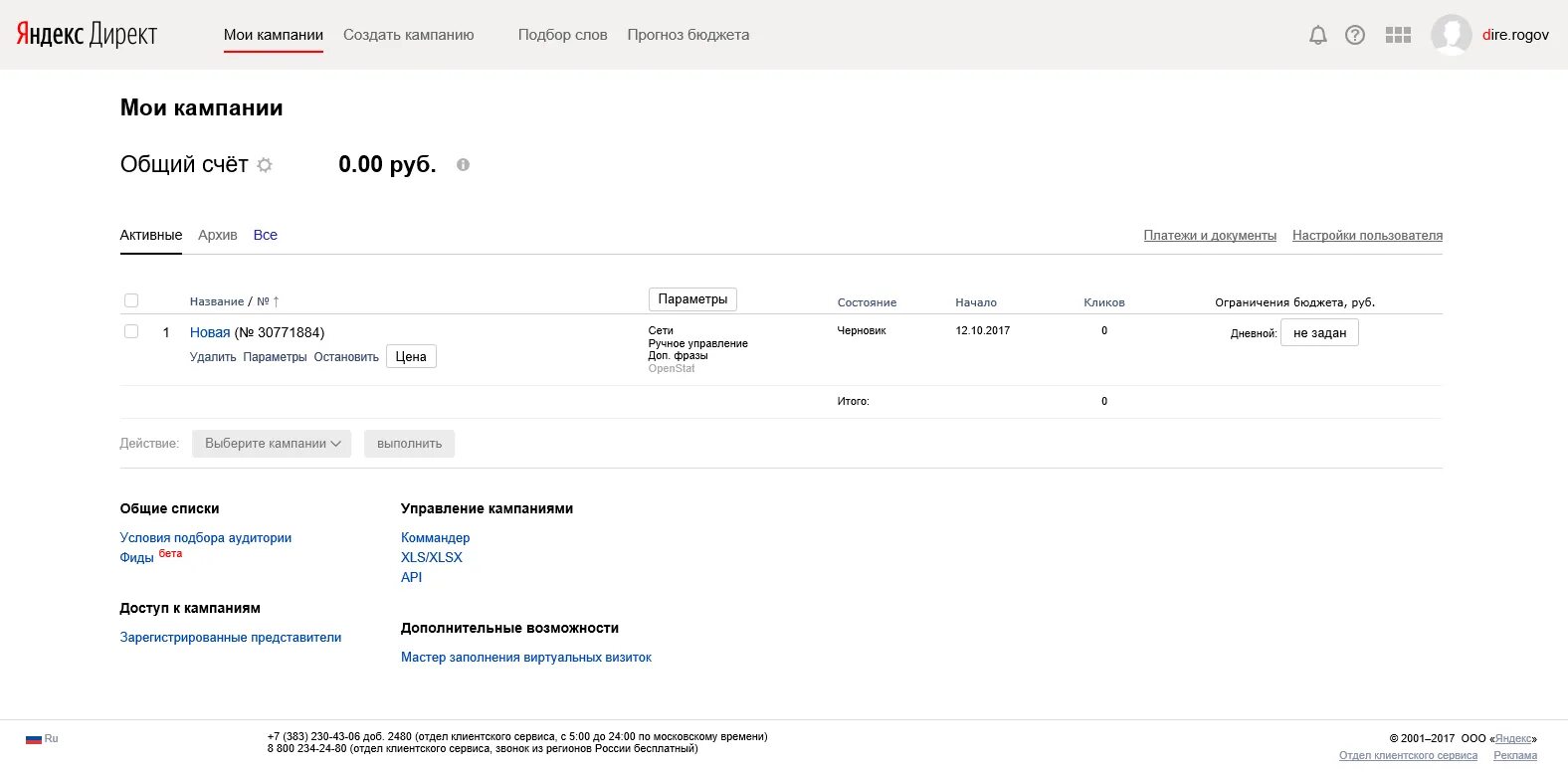Click the user avatar picture
The image size is (1568, 774).
pos(1451,35)
